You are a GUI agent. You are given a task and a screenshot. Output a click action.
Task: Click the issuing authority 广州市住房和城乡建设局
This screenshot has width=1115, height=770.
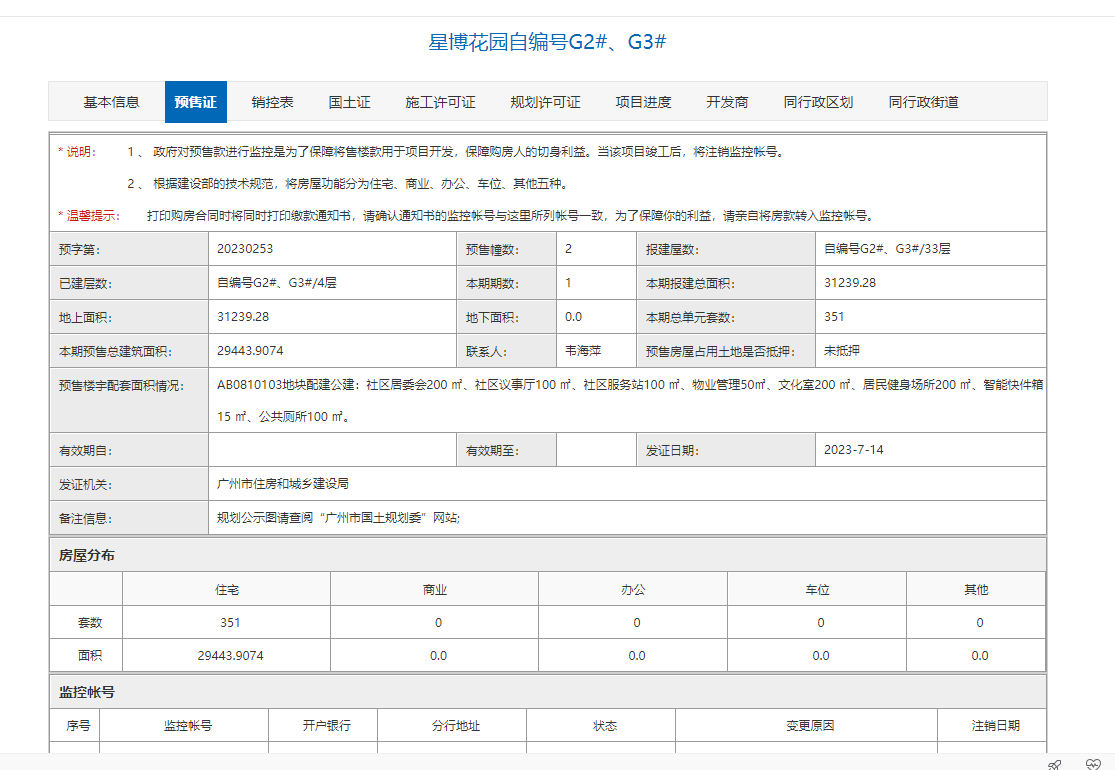click(x=283, y=484)
